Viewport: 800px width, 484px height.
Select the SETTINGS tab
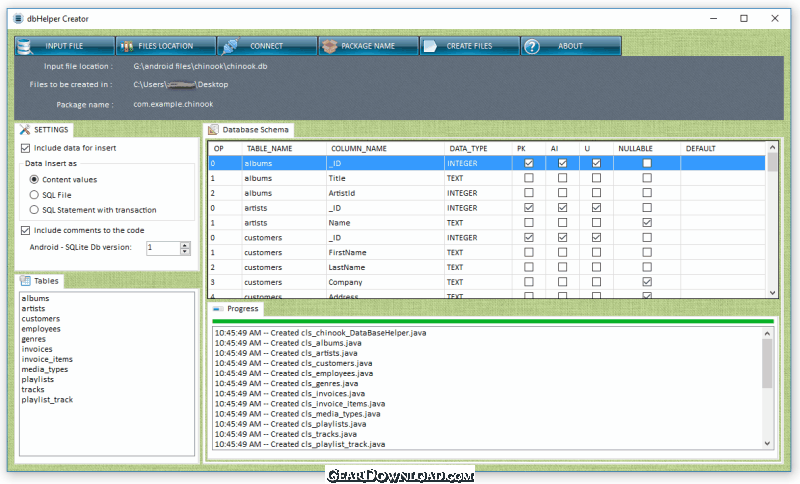click(x=44, y=130)
